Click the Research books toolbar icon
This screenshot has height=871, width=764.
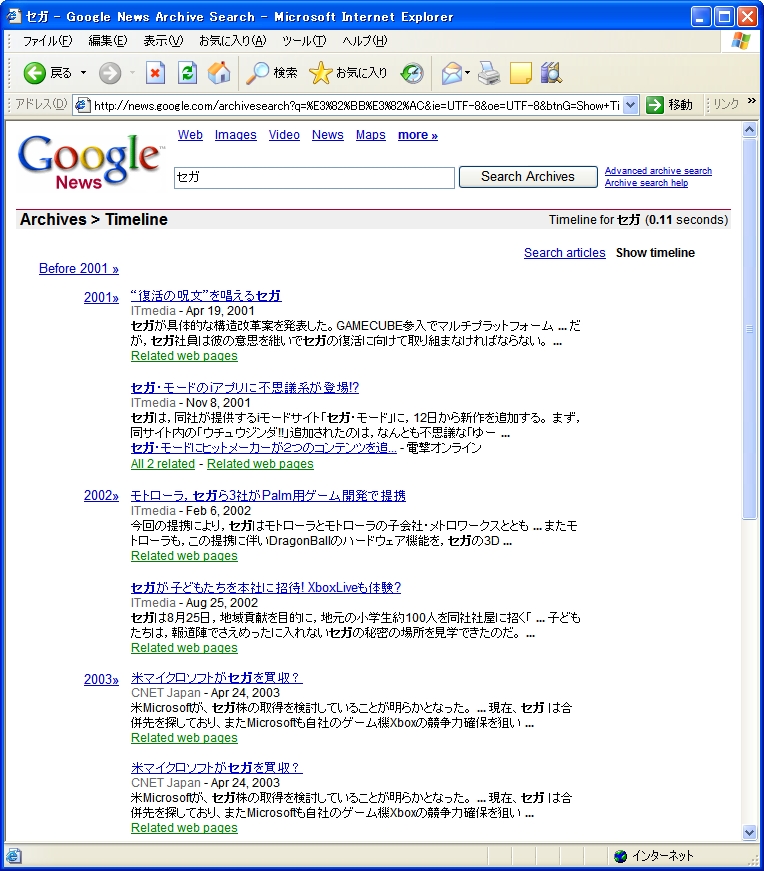[551, 73]
